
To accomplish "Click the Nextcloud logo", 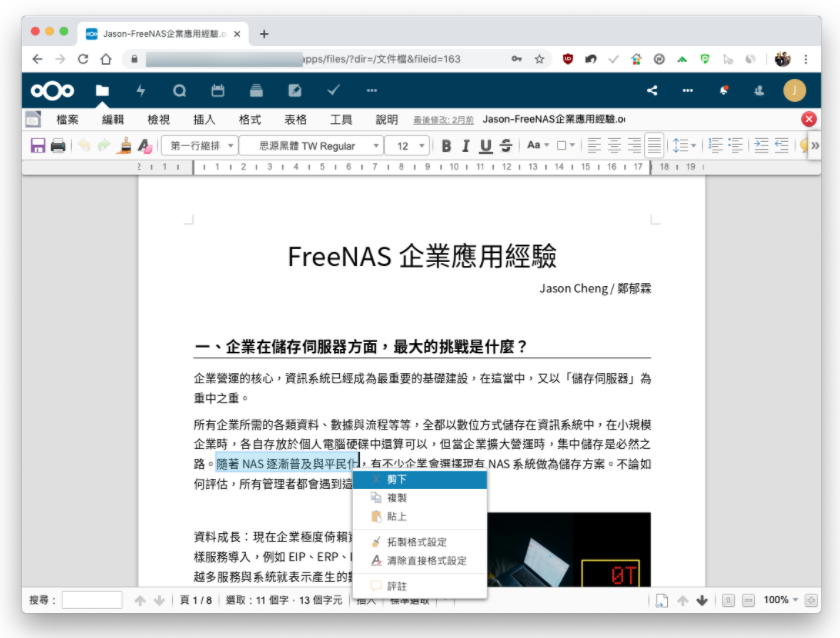I will pos(52,91).
